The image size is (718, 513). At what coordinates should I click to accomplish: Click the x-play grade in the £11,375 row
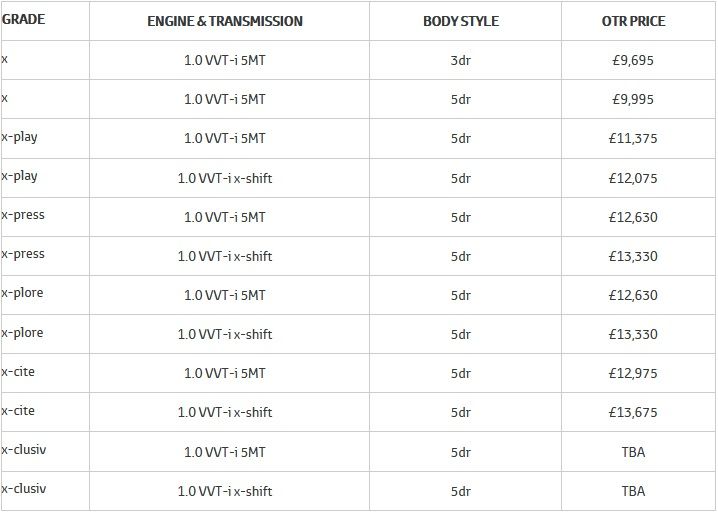point(20,137)
